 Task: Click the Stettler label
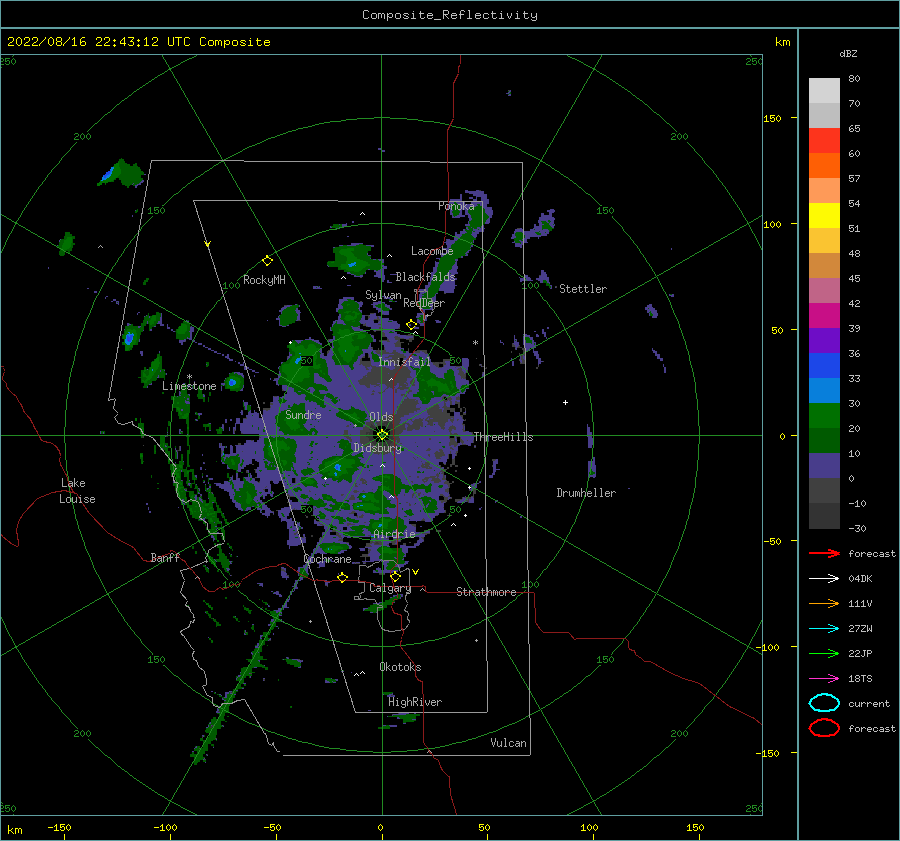[583, 289]
